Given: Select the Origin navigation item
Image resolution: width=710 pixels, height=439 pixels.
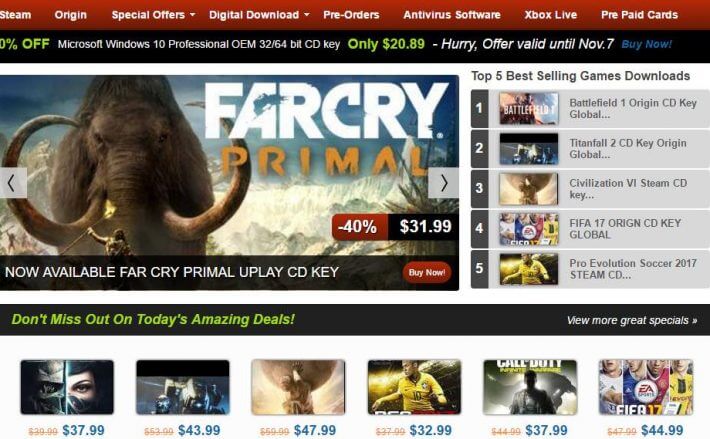Looking at the screenshot, I should [x=70, y=15].
